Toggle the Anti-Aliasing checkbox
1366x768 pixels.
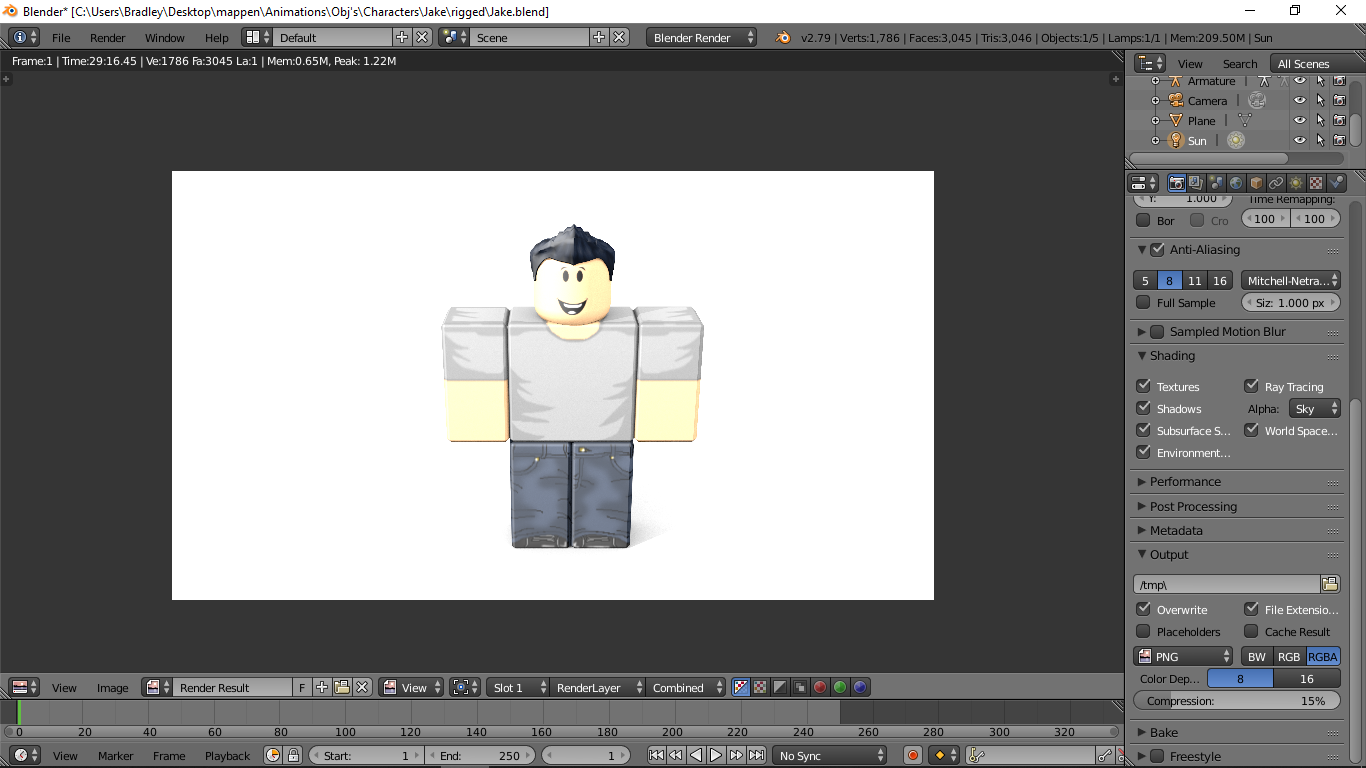(1158, 250)
